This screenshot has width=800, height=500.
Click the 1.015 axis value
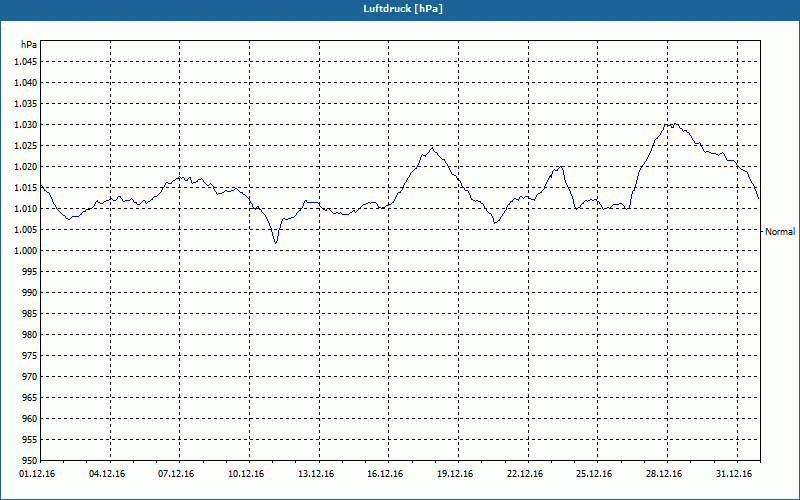[26, 188]
